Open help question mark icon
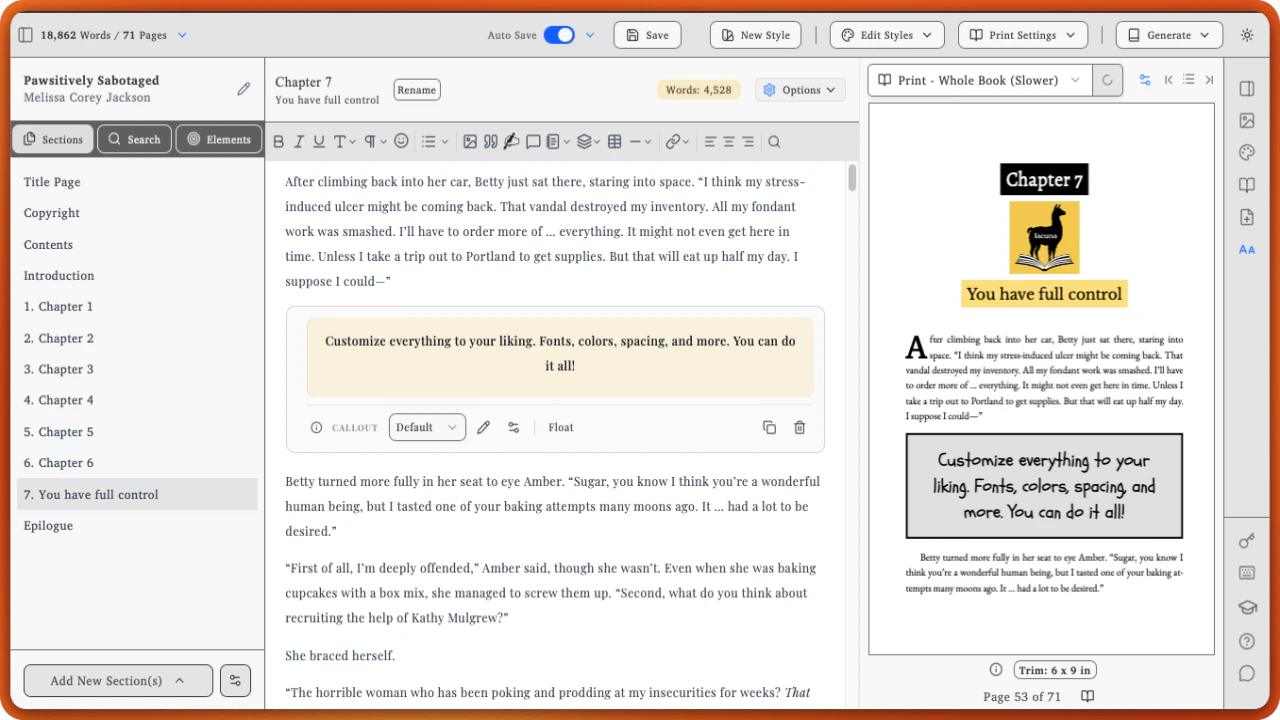The width and height of the screenshot is (1280, 720). pos(1247,641)
